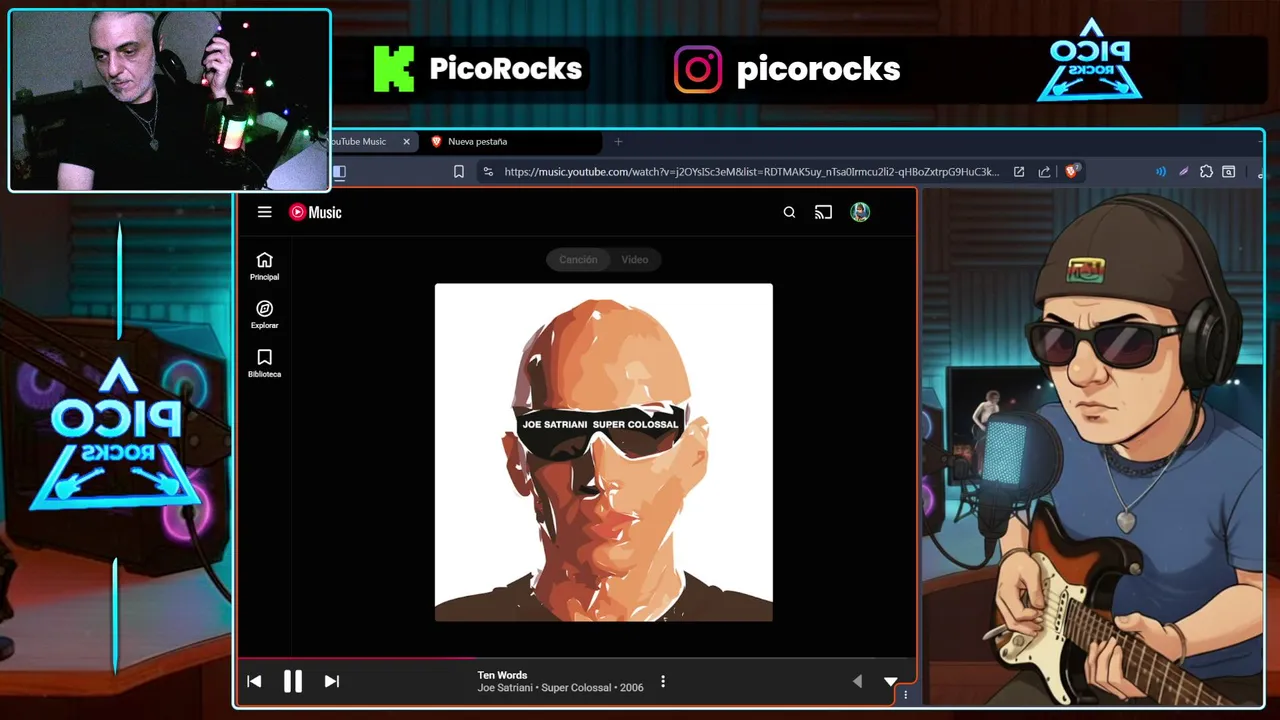Open Joe Satriani artist link
1280x720 pixels.
coord(505,688)
